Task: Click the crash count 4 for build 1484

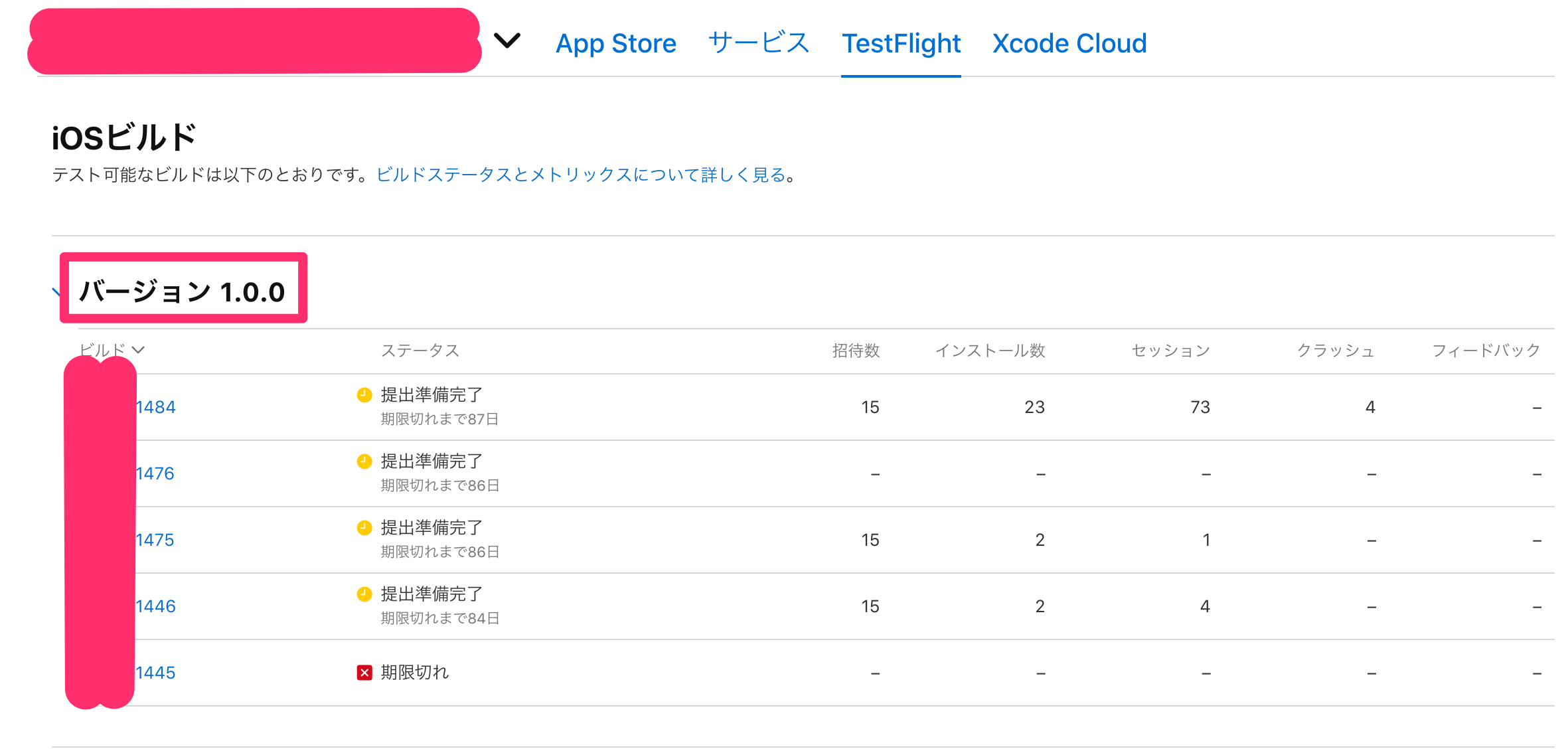Action: (x=1370, y=406)
